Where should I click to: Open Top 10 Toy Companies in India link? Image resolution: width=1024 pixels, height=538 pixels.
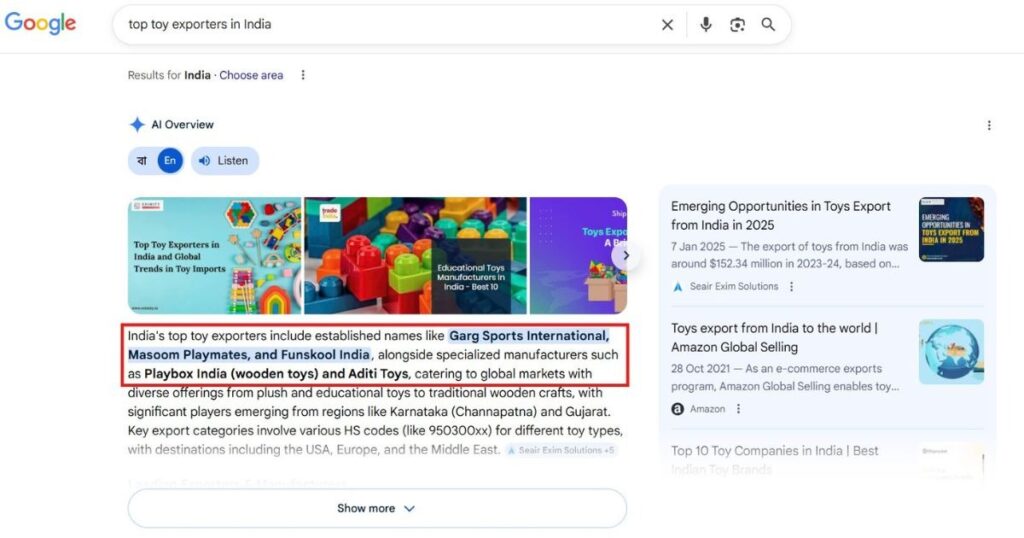(x=775, y=460)
